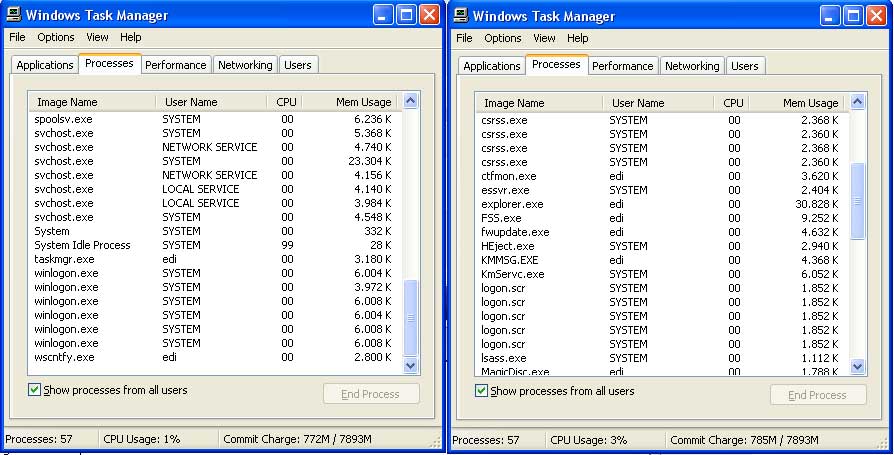The image size is (894, 455).
Task: Select KMMSG.EXE process row
Action: point(663,260)
